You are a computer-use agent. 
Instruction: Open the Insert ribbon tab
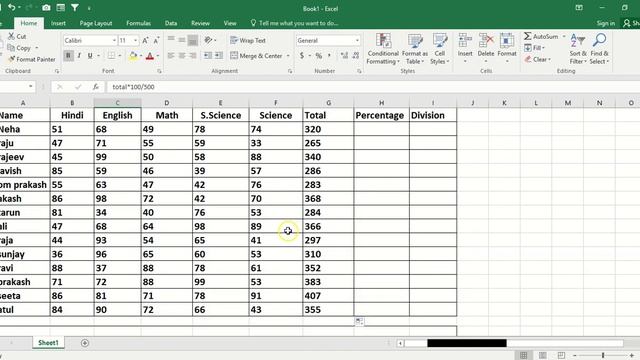[x=58, y=23]
